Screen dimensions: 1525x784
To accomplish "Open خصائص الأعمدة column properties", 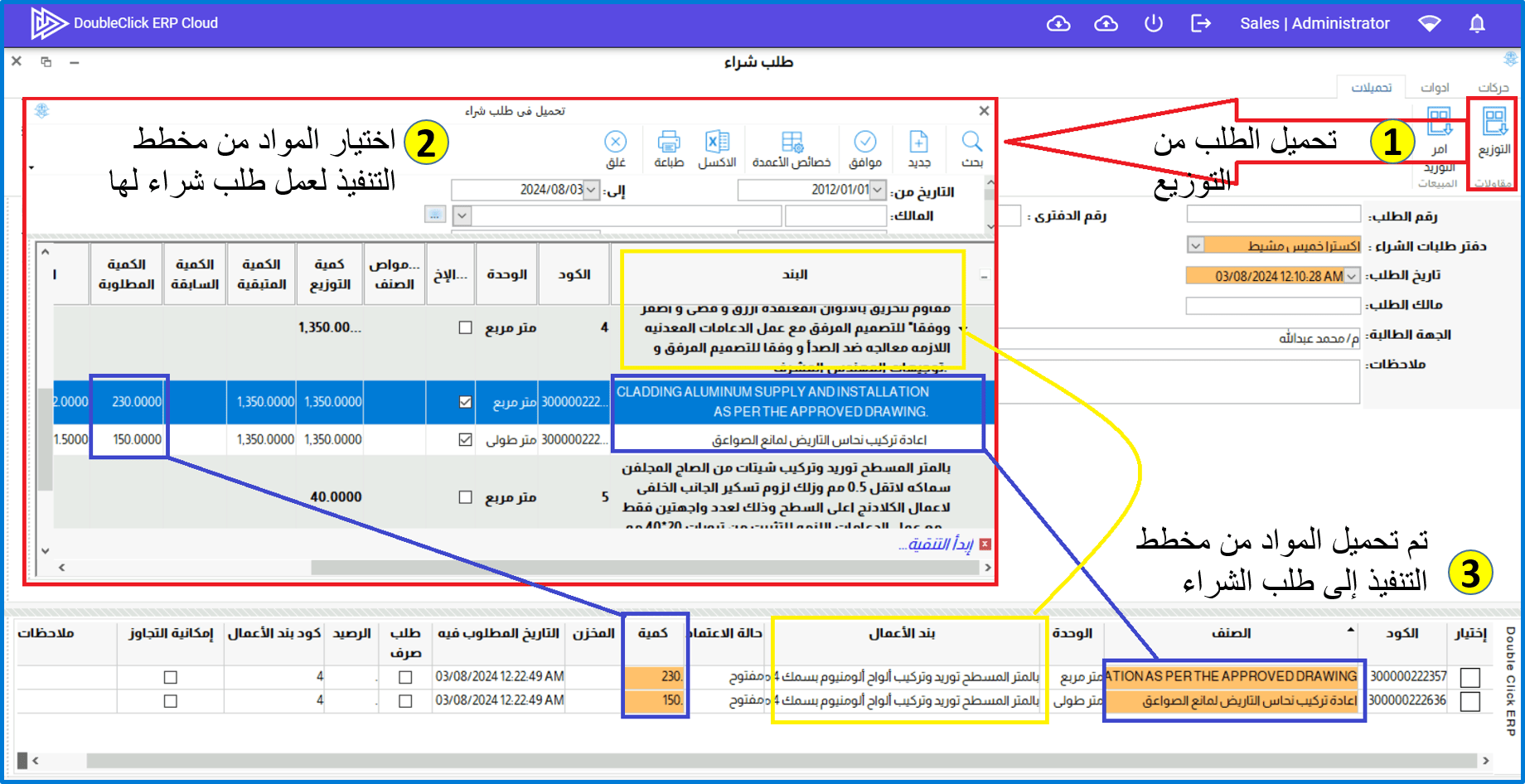I will click(x=792, y=149).
